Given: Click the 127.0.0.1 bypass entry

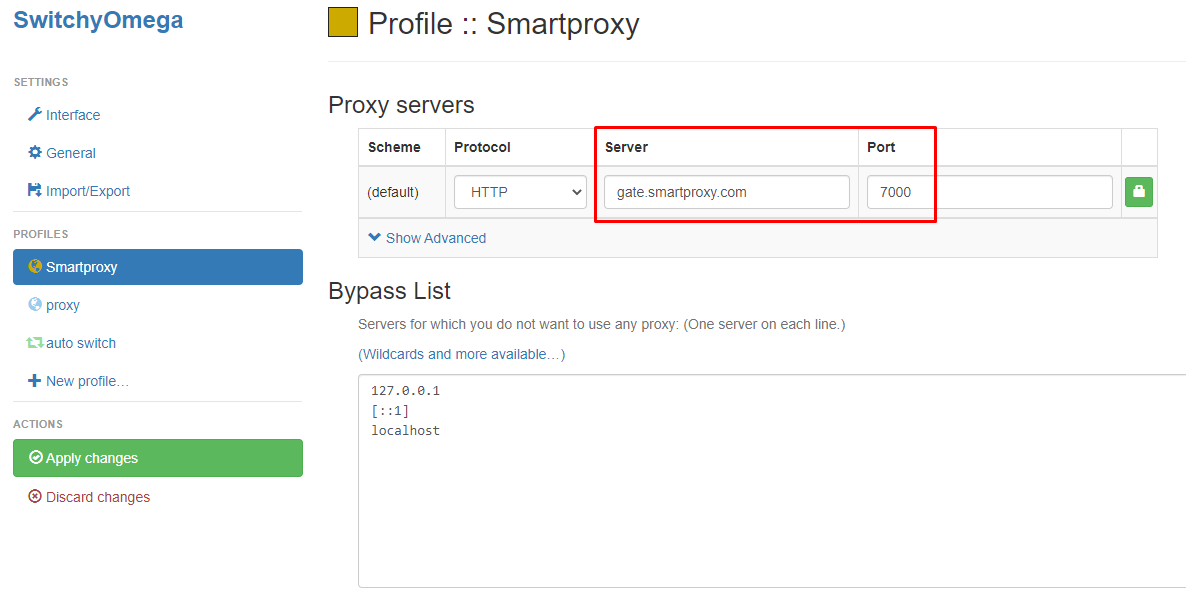Looking at the screenshot, I should (x=405, y=391).
